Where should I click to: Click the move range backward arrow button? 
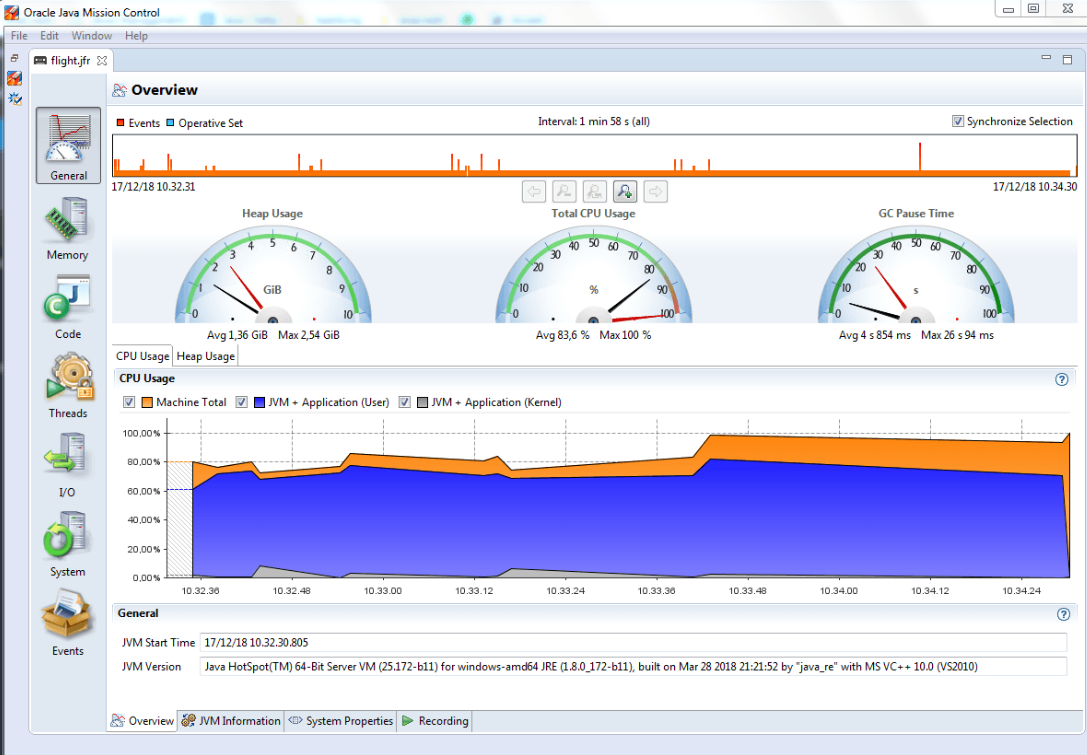(534, 191)
